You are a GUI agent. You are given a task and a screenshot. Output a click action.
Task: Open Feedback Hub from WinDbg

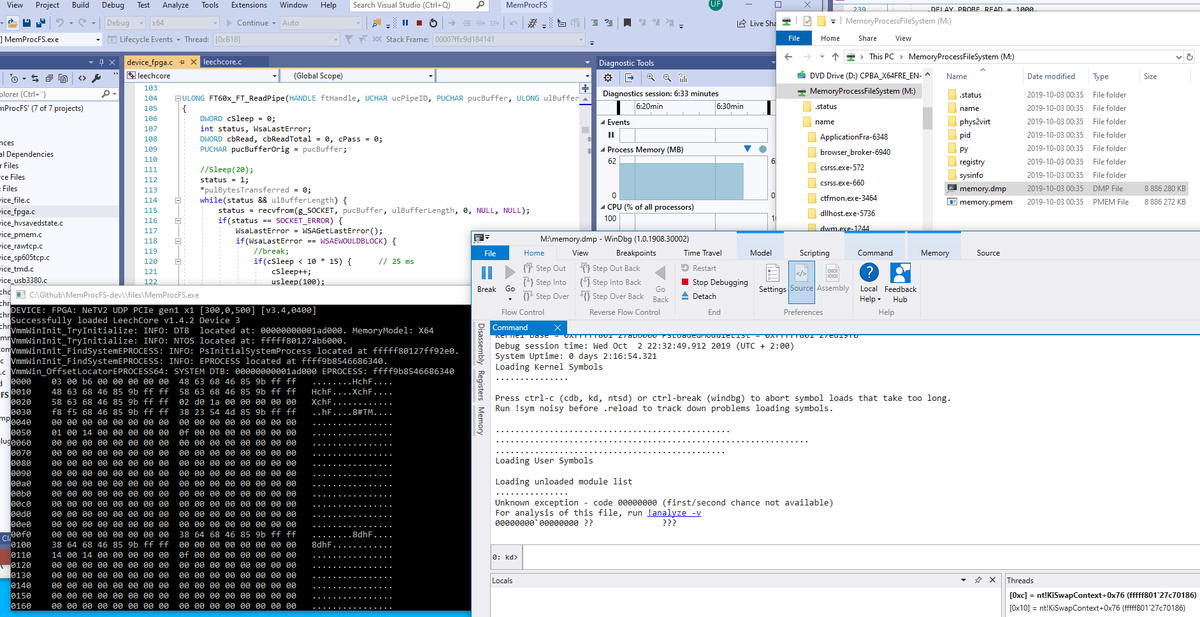tap(900, 284)
